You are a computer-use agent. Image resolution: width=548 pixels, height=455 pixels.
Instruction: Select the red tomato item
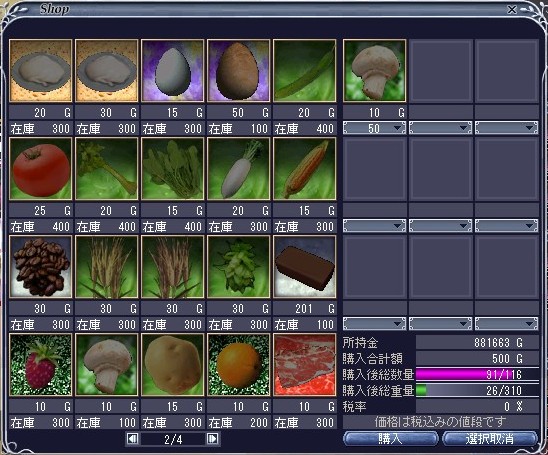point(41,168)
